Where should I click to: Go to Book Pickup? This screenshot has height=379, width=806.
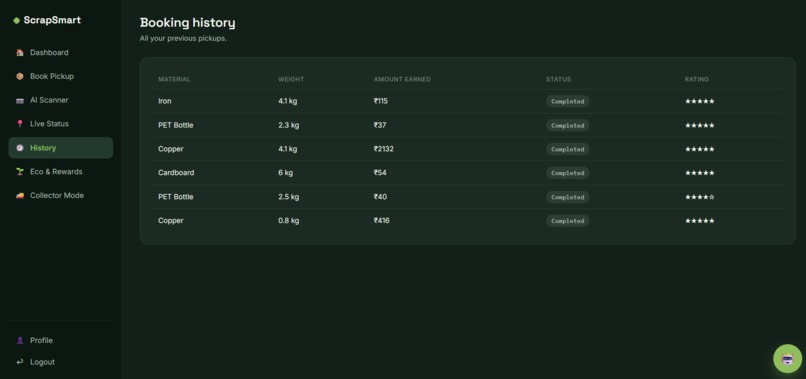tap(61, 76)
